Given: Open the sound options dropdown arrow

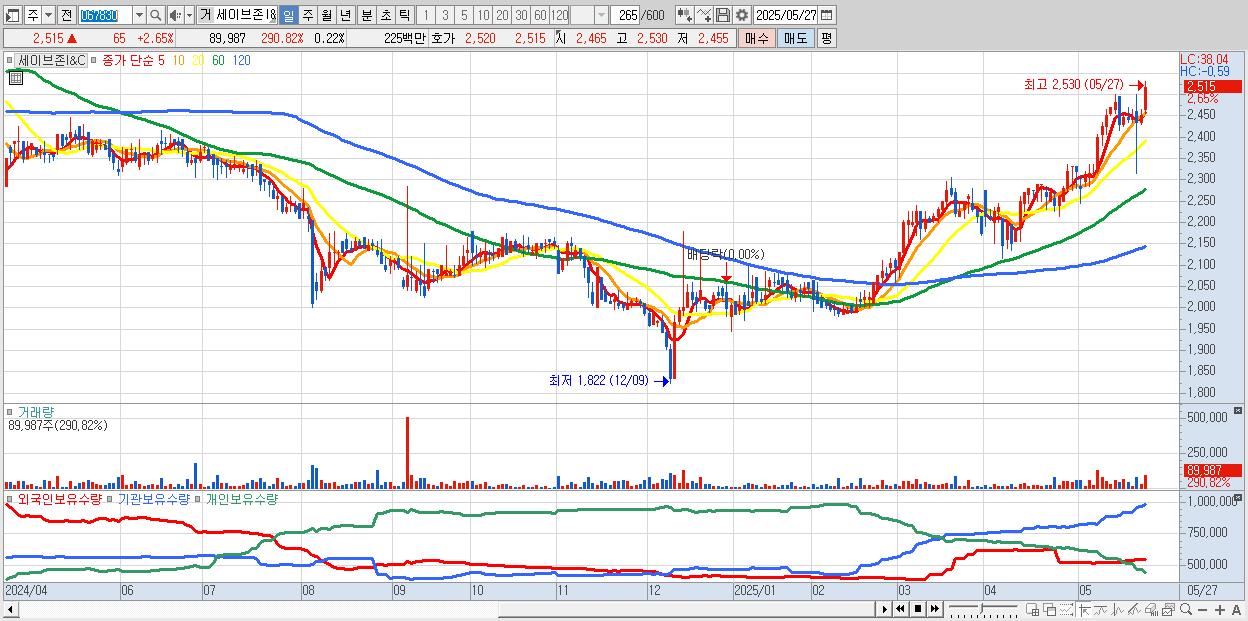Looking at the screenshot, I should (189, 15).
